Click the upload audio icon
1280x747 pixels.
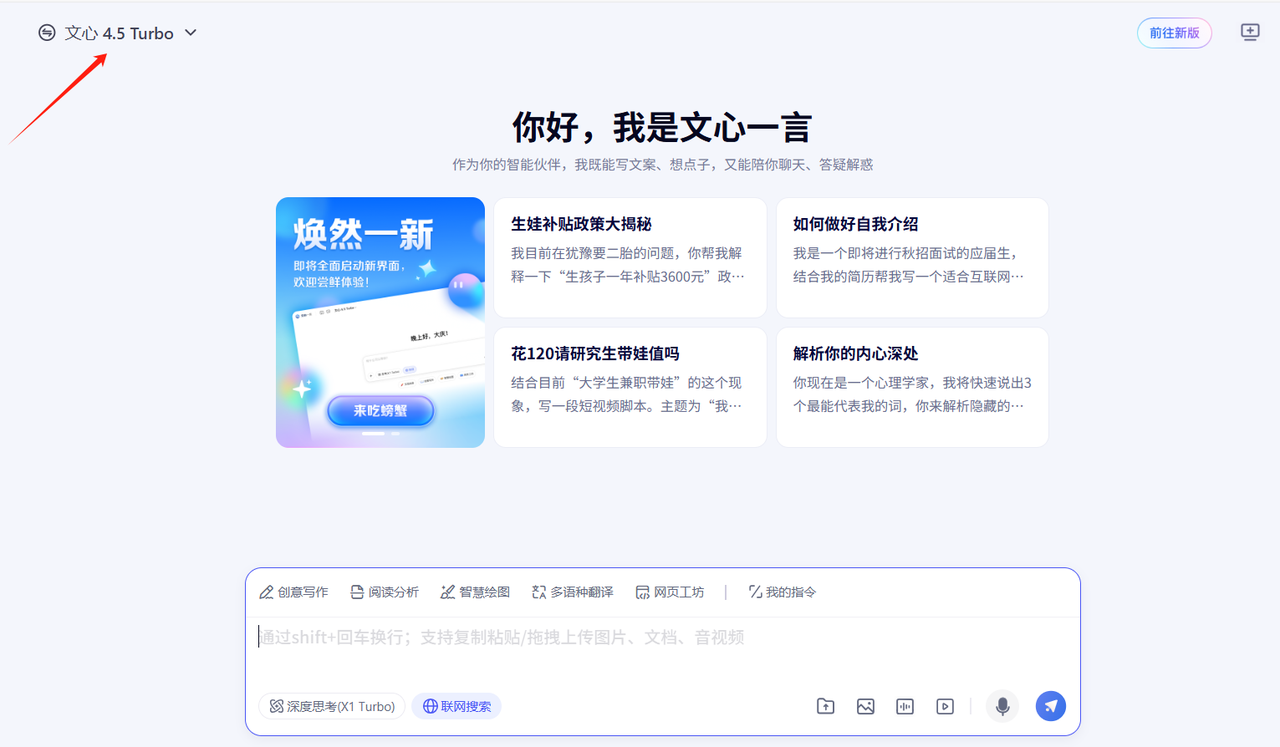(x=905, y=706)
